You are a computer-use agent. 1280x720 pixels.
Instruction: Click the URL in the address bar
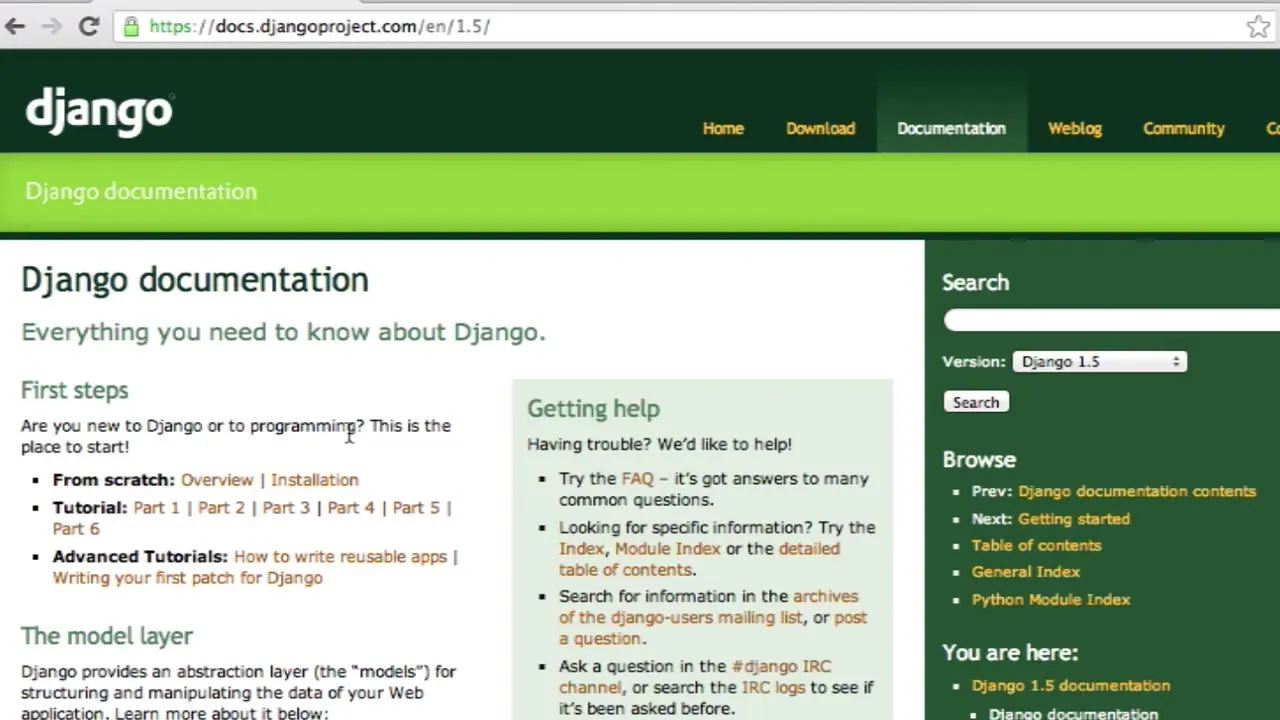pyautogui.click(x=319, y=27)
